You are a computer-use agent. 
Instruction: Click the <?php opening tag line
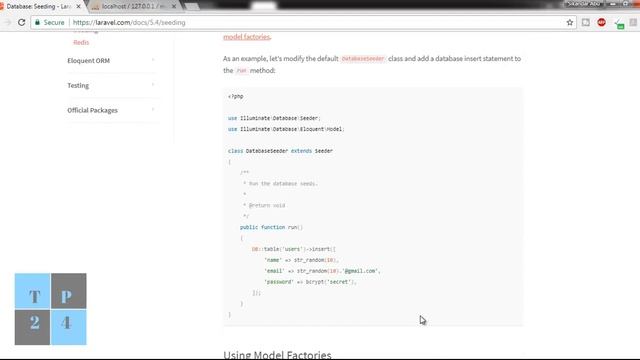[236, 96]
